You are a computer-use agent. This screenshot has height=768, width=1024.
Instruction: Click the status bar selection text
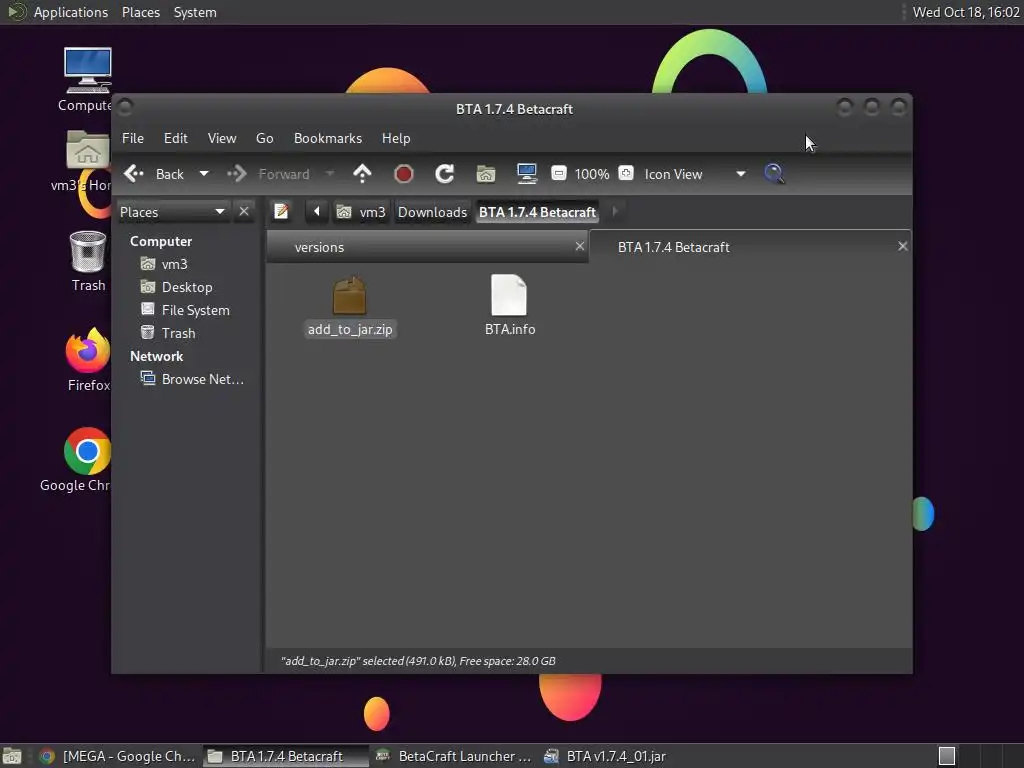418,661
